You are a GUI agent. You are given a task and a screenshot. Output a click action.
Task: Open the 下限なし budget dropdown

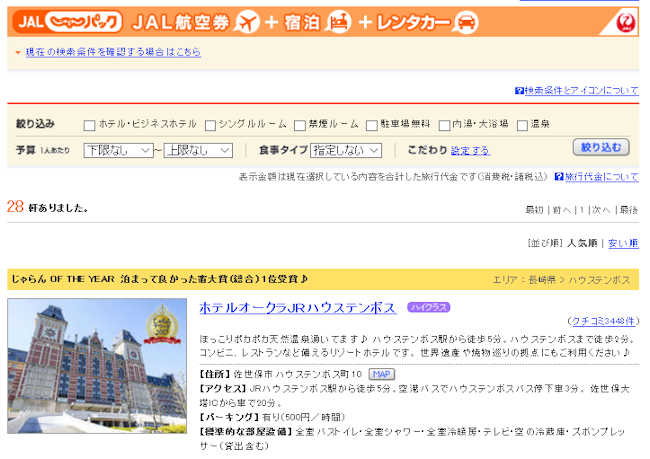(x=117, y=150)
